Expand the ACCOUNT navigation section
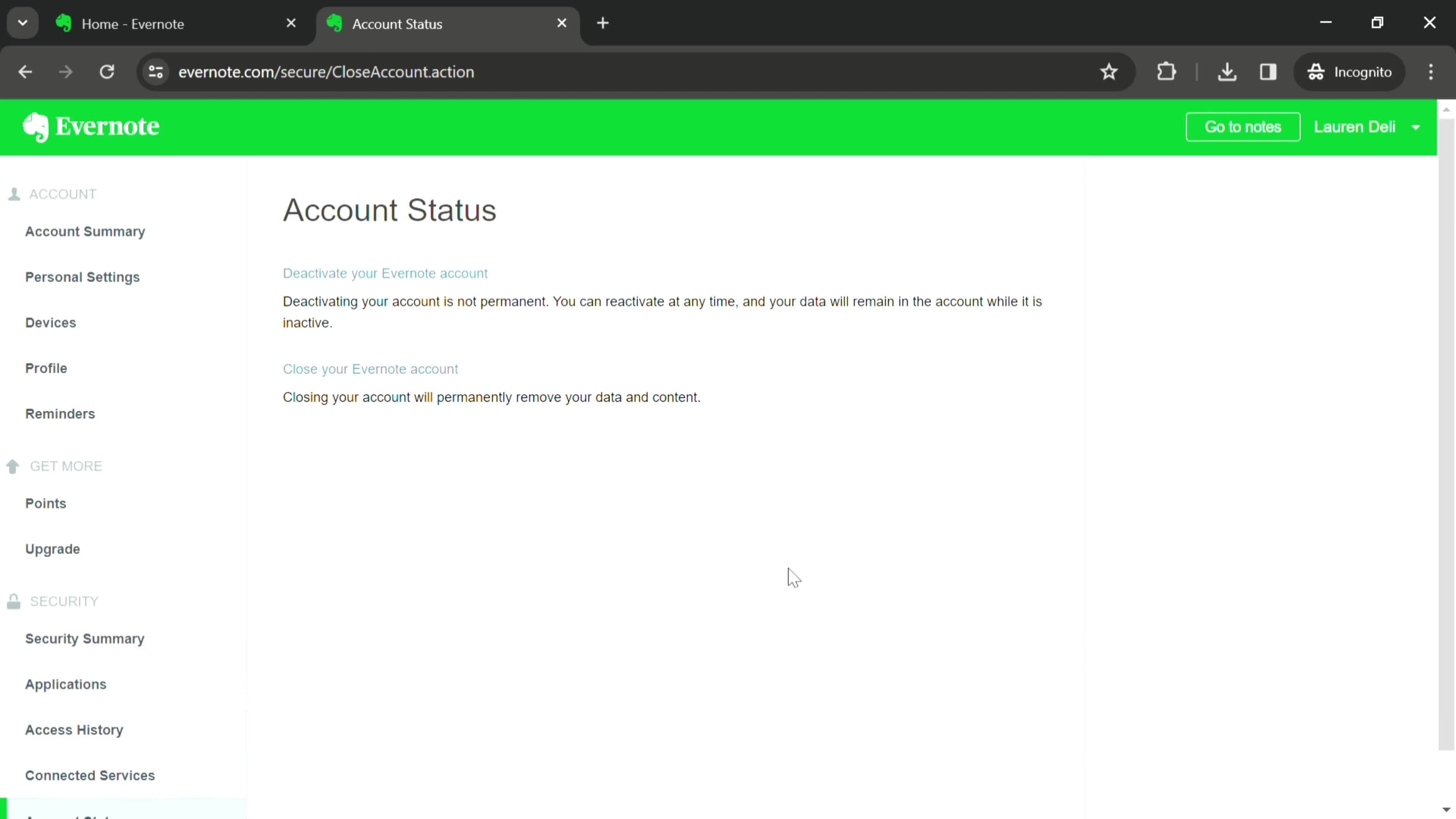Screen dimensions: 1456x819 62,194
